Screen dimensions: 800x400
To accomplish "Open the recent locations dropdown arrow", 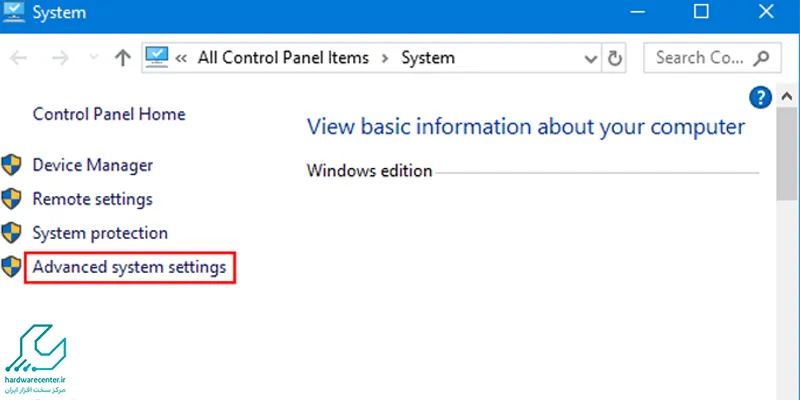I will (x=94, y=59).
